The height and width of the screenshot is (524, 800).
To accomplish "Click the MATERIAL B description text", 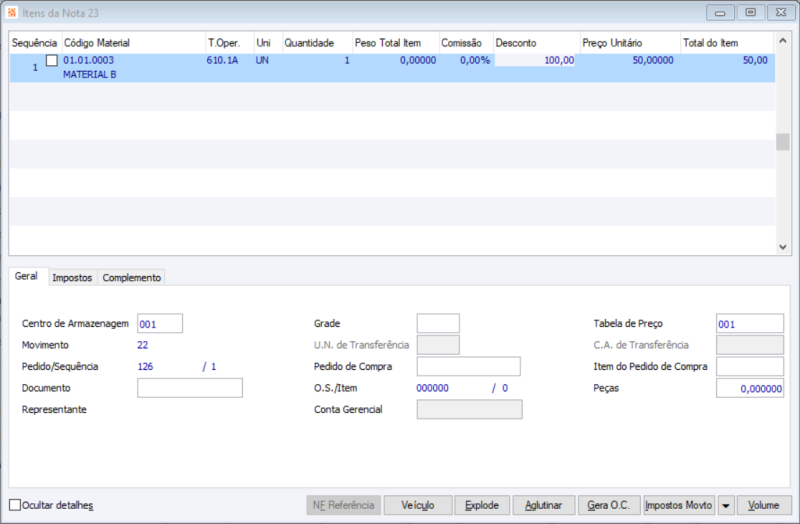I will [90, 74].
